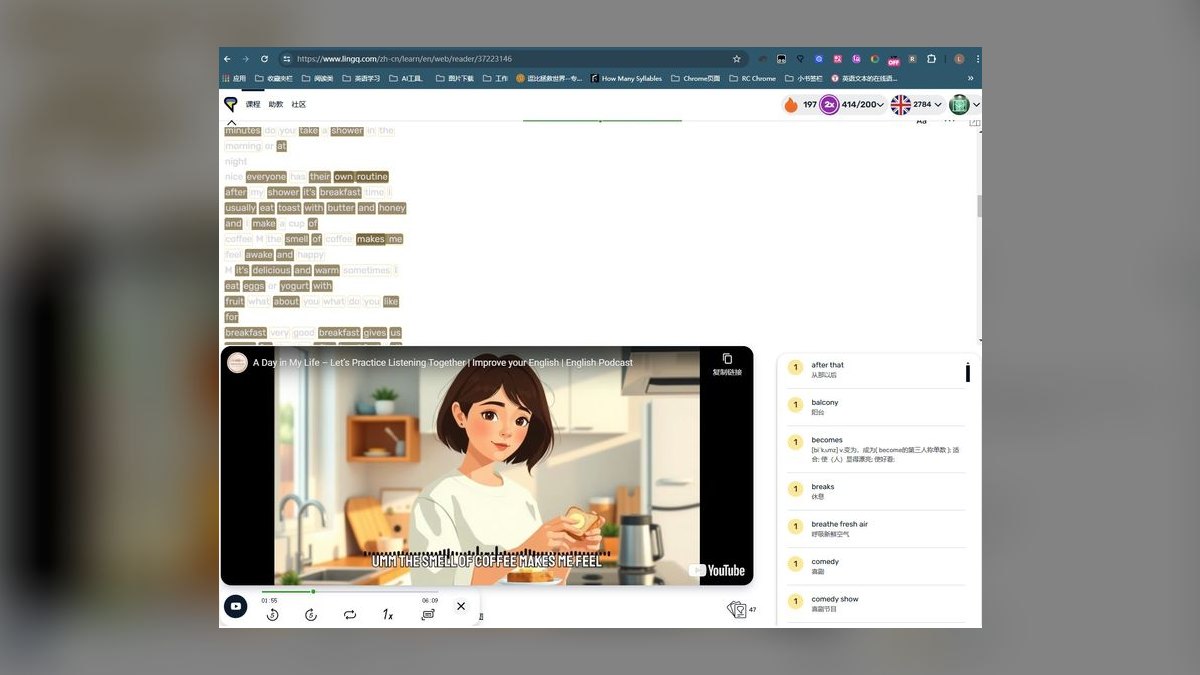Screen dimensions: 1200x675
Task: Open the Aa text settings
Action: [921, 121]
